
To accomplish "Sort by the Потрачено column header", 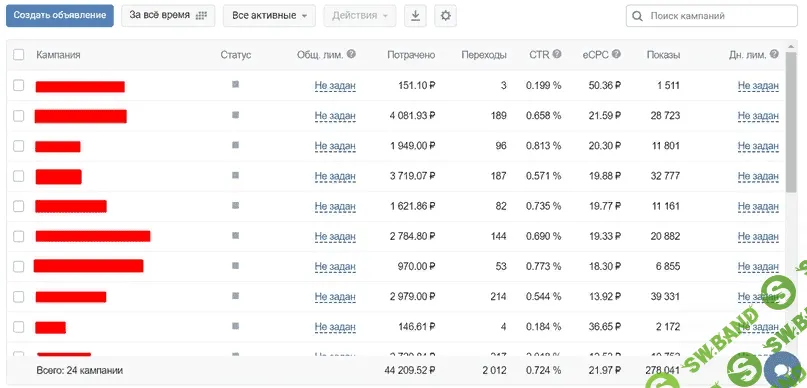I will (x=411, y=55).
